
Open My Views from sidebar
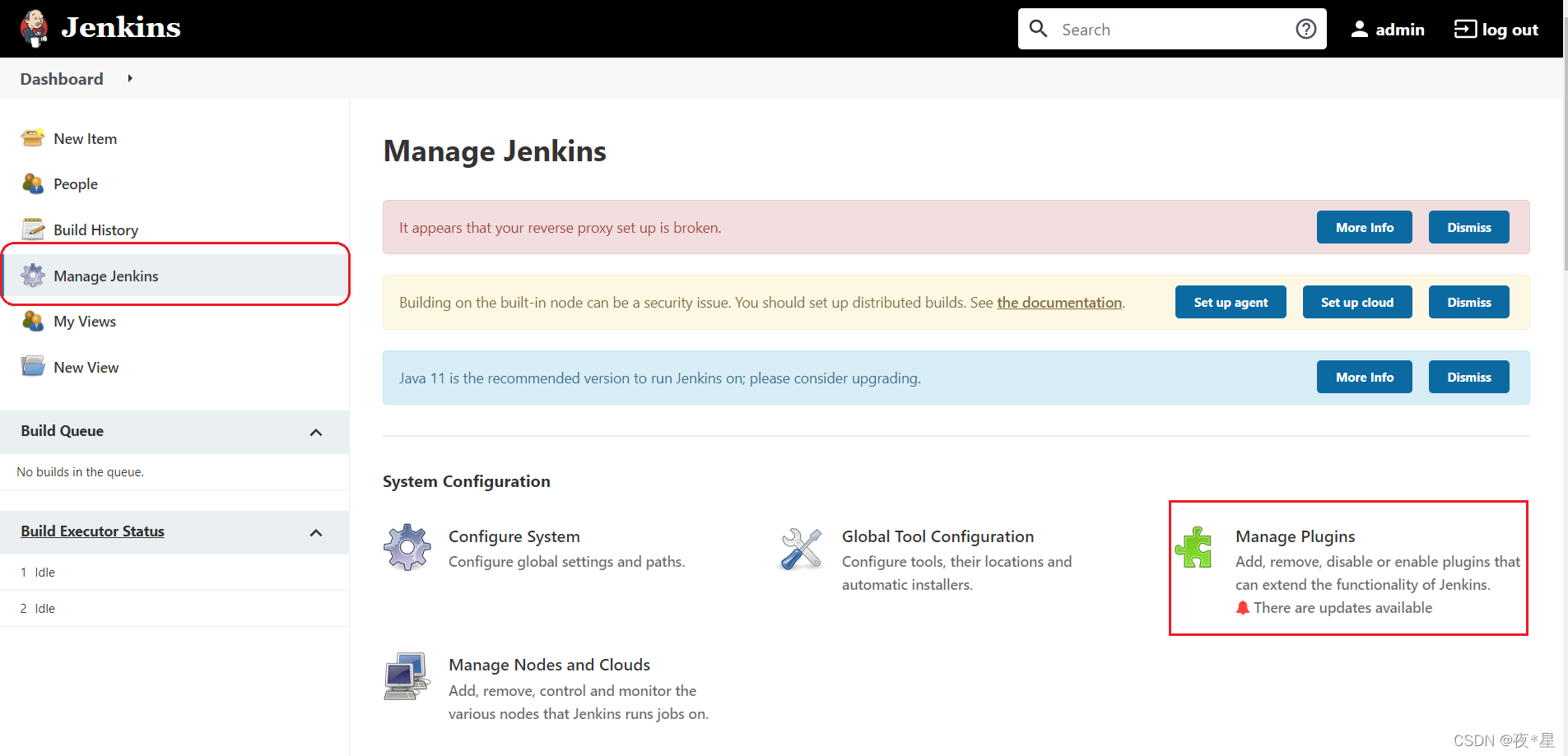pyautogui.click(x=85, y=322)
